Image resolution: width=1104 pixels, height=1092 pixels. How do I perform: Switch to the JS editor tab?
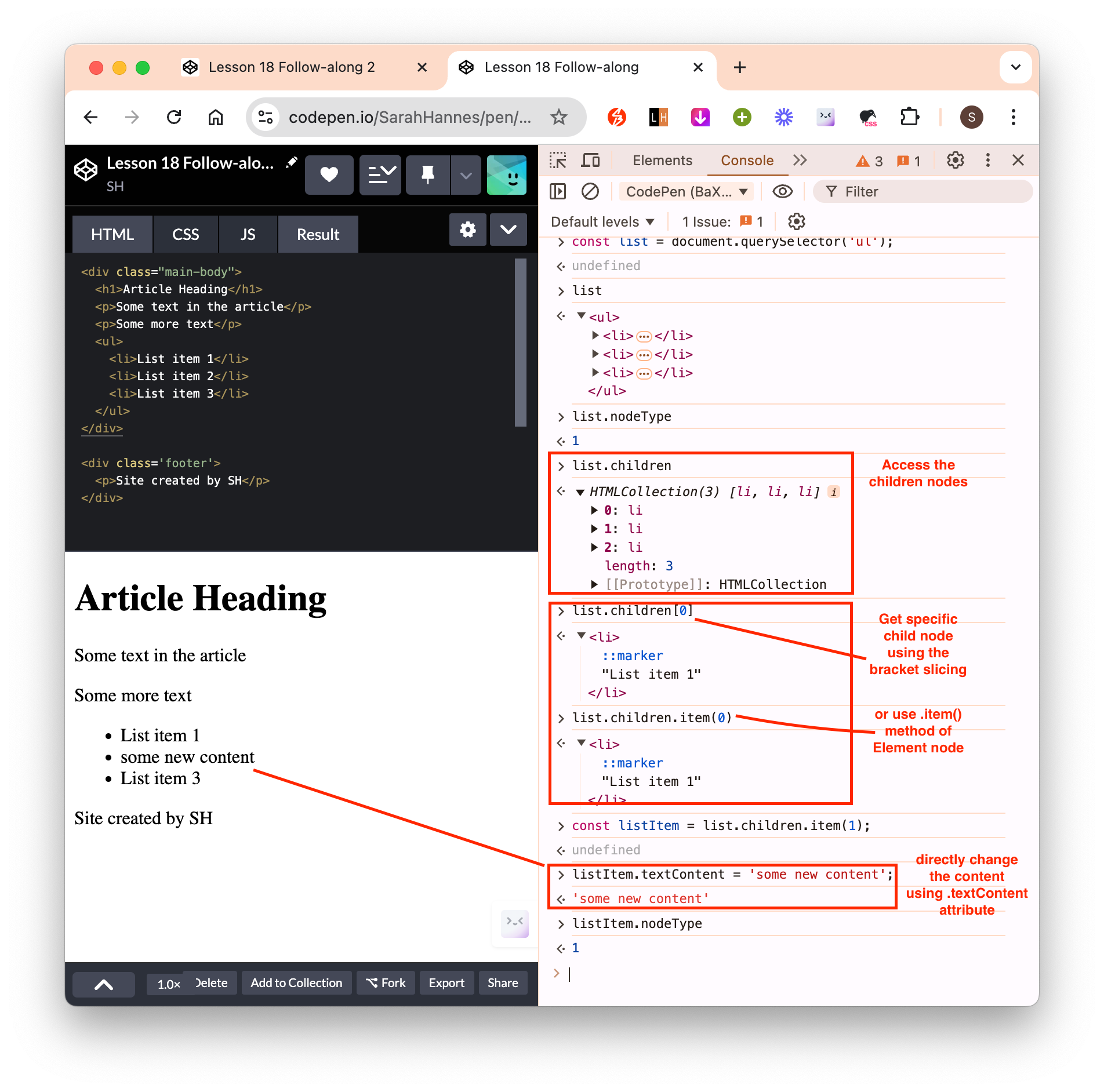tap(248, 235)
